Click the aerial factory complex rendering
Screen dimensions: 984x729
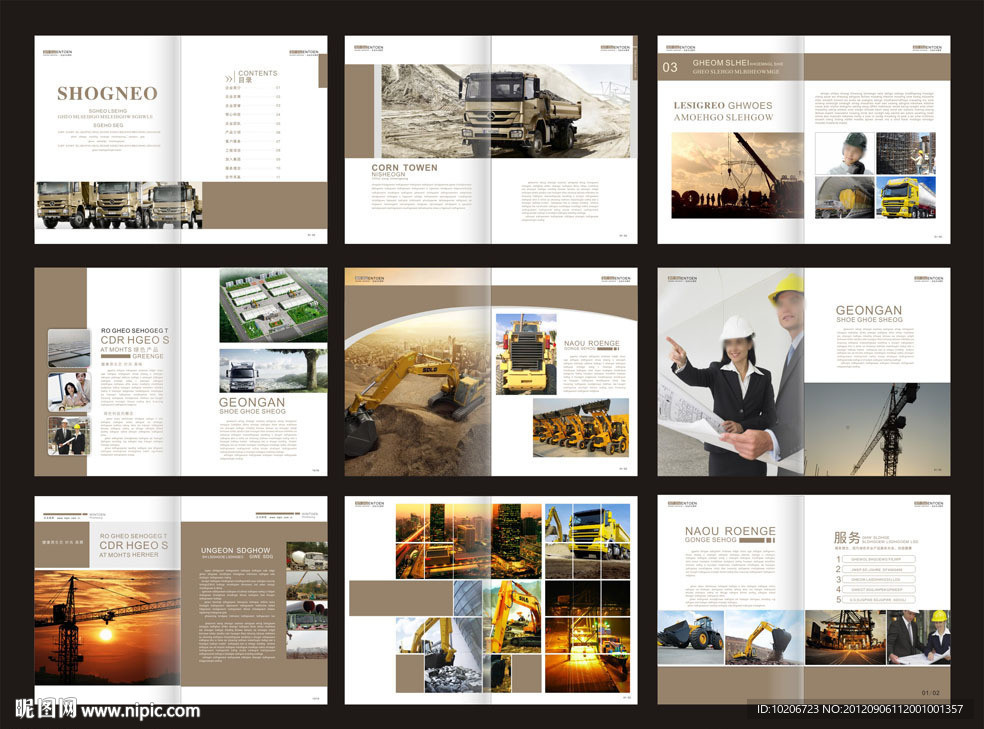pos(273,306)
